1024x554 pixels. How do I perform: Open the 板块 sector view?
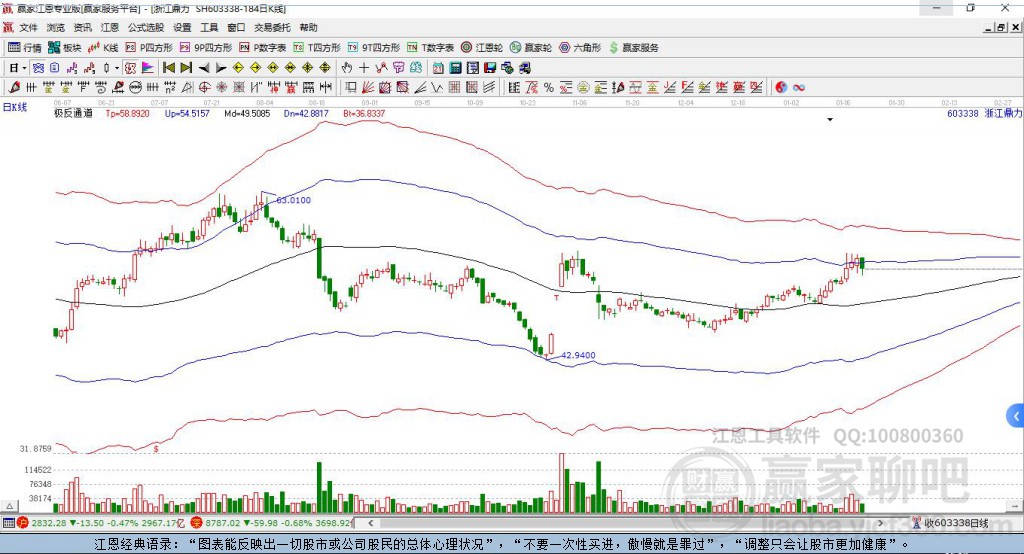tap(65, 48)
